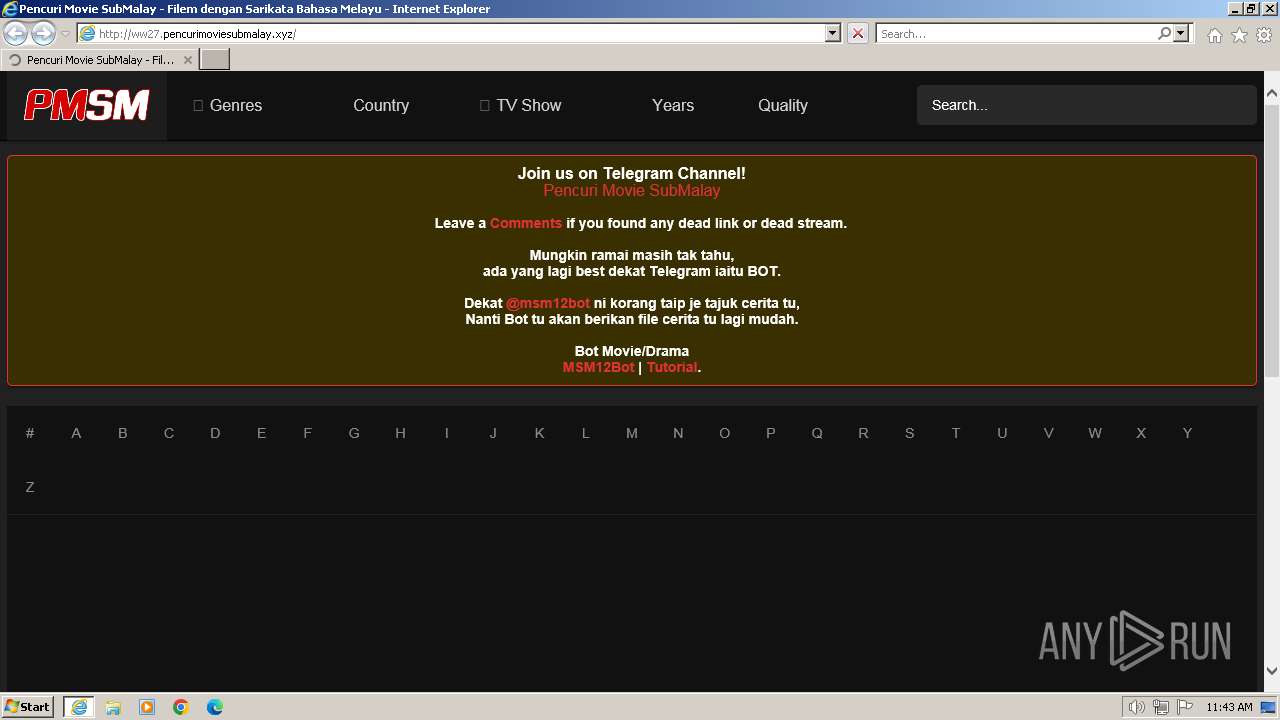Go back with the browser Back arrow

tap(16, 34)
